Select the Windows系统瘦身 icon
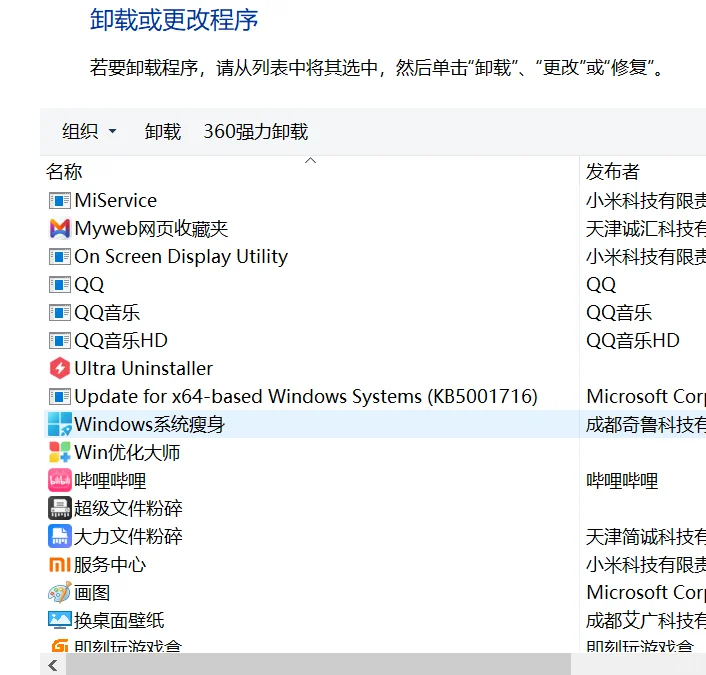The height and width of the screenshot is (675, 706). 59,424
